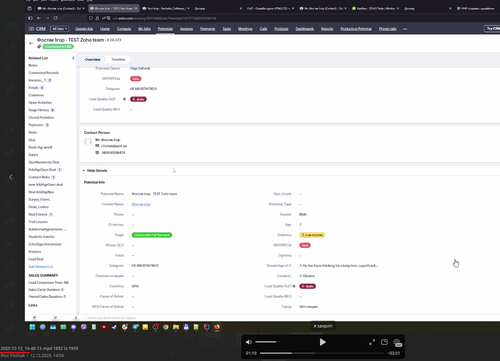Play the video with the play button

pyautogui.click(x=322, y=342)
